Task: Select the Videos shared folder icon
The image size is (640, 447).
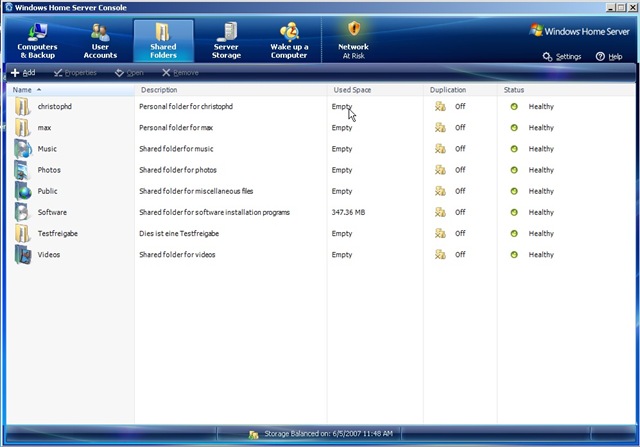Action: coord(22,255)
